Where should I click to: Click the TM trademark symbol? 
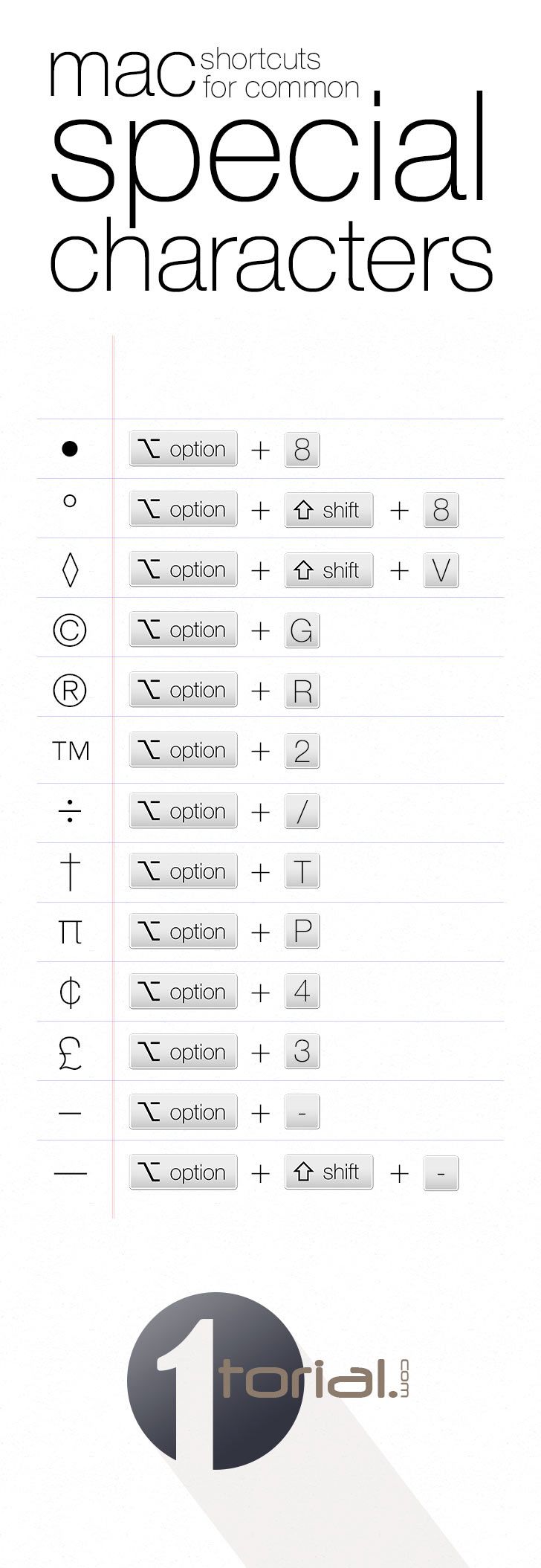tap(71, 751)
